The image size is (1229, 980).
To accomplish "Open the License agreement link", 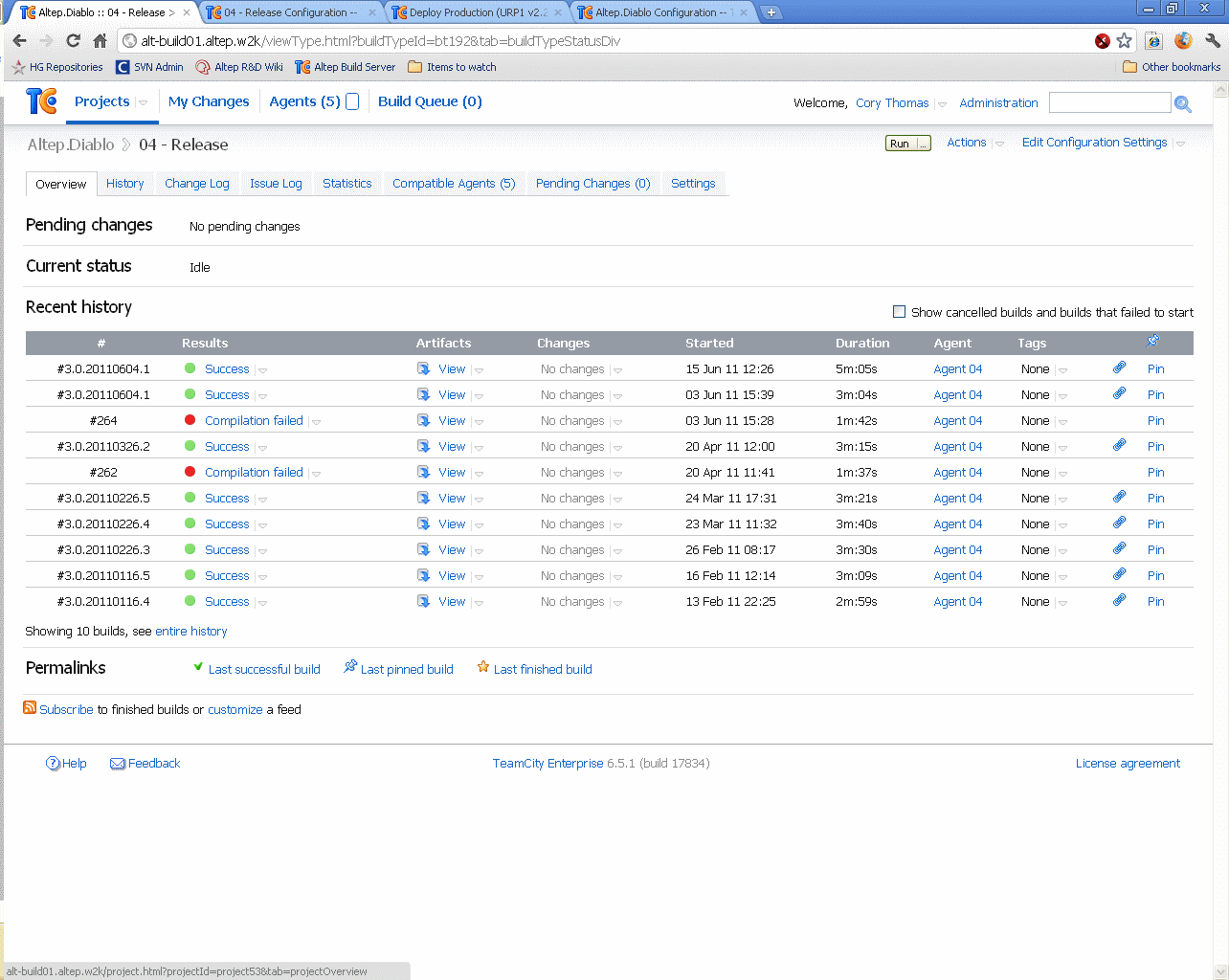I will [x=1128, y=764].
